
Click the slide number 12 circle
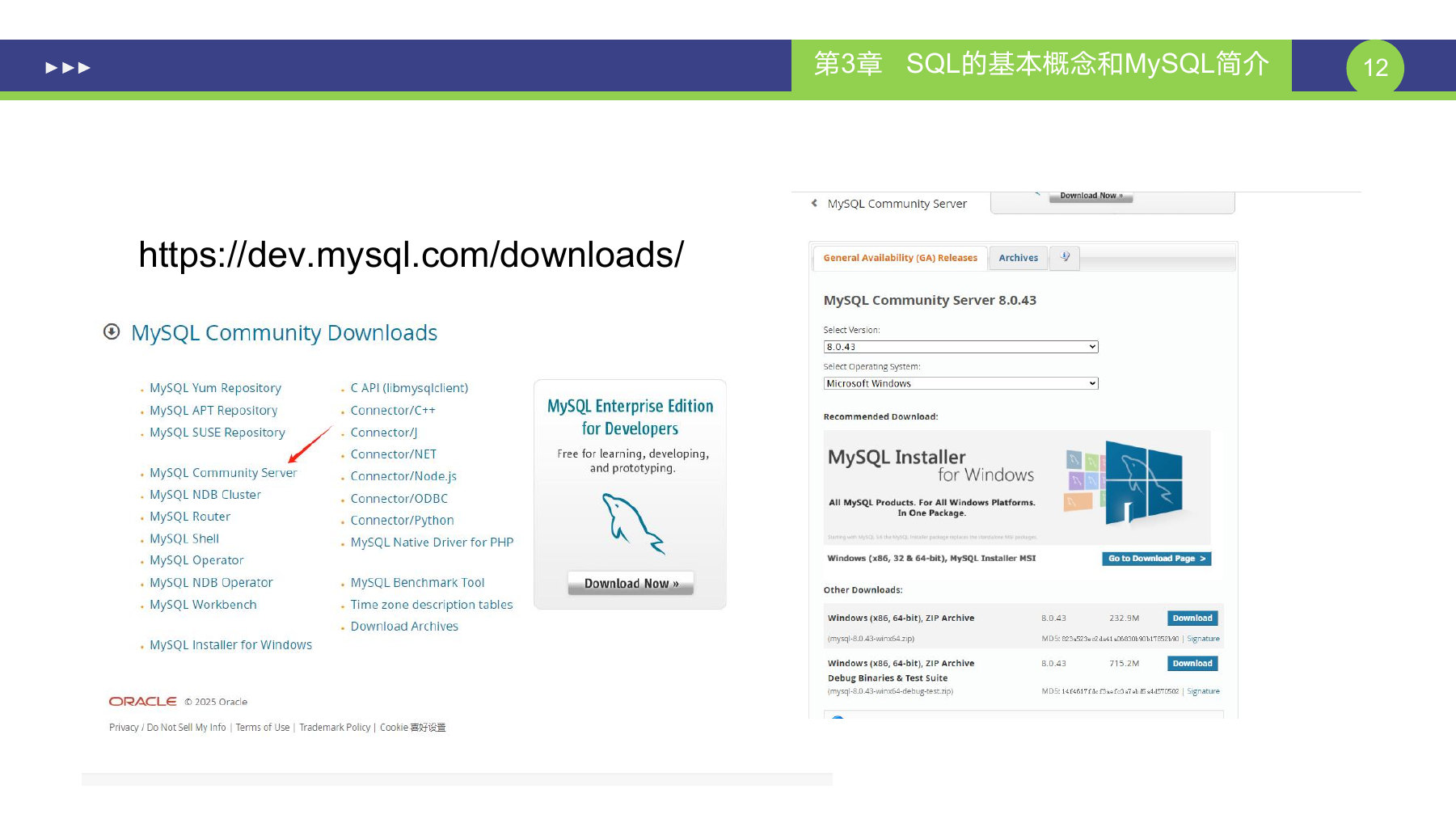(1375, 67)
